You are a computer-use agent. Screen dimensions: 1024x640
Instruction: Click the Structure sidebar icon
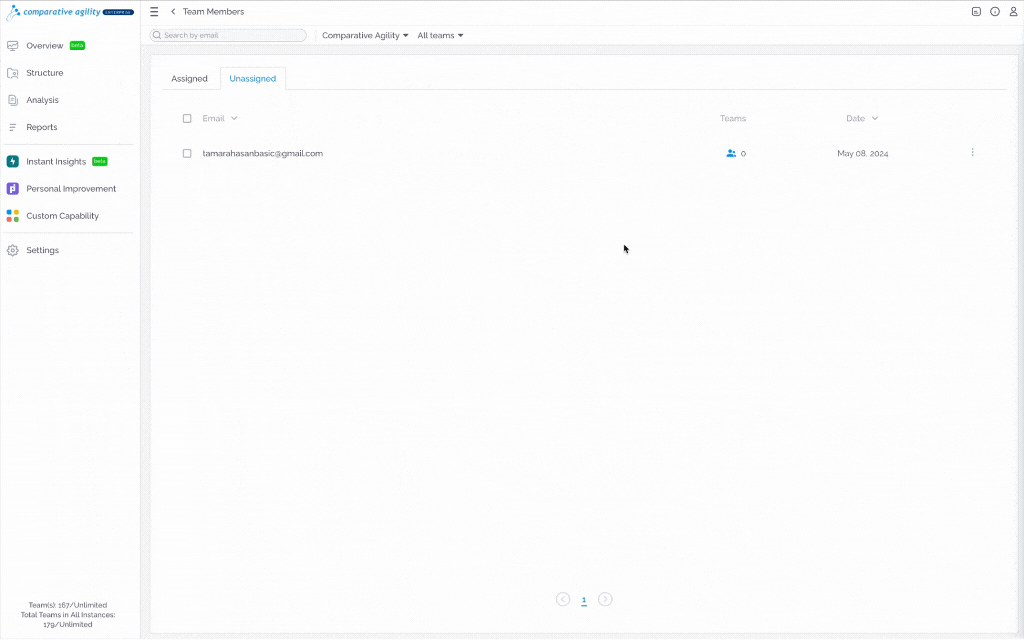point(12,73)
